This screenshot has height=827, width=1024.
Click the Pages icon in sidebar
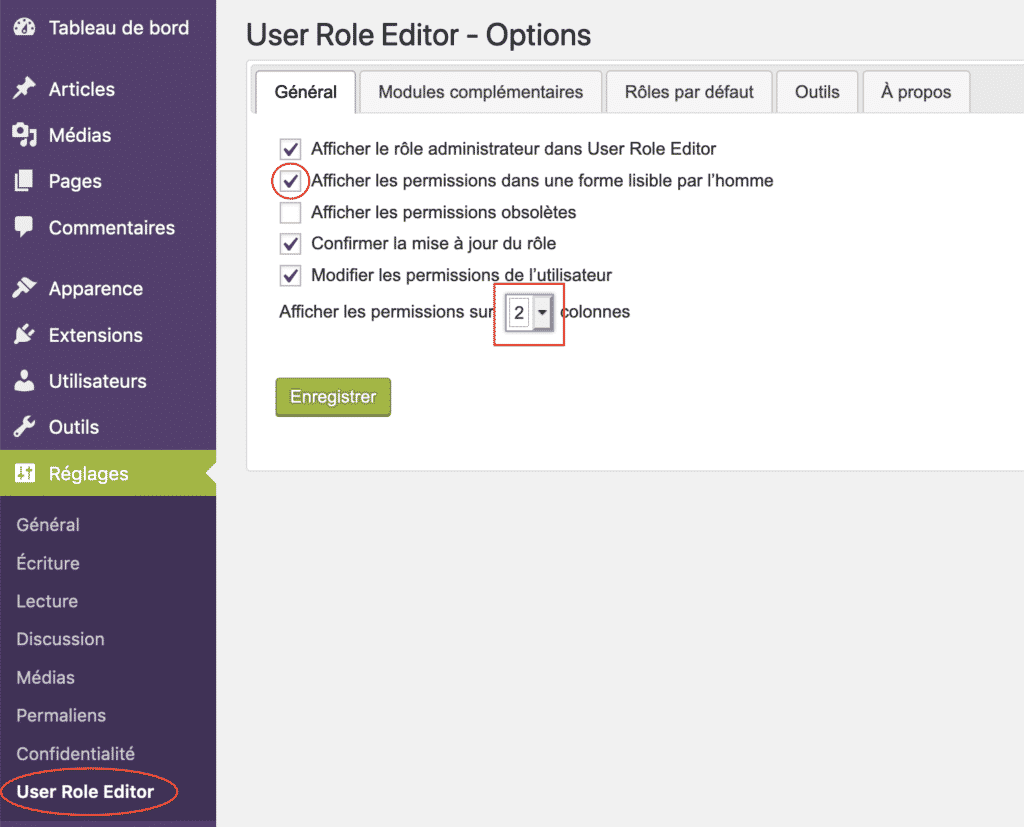click(24, 181)
